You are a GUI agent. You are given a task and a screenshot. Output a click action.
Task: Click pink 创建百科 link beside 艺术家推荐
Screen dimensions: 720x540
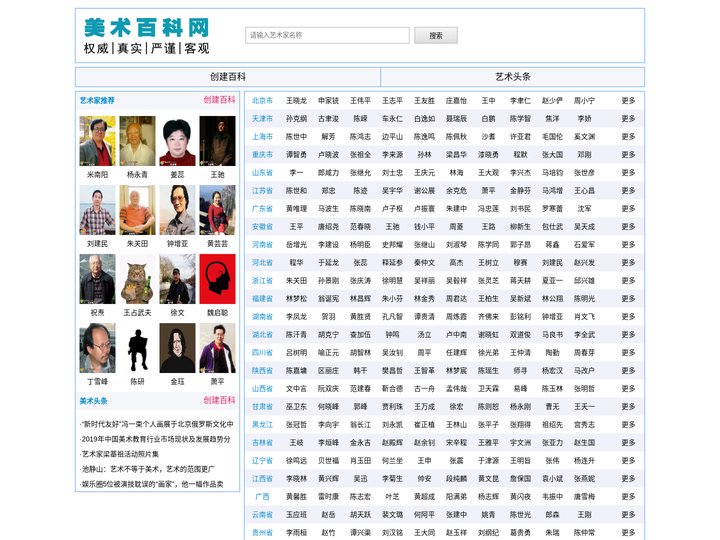pos(219,100)
